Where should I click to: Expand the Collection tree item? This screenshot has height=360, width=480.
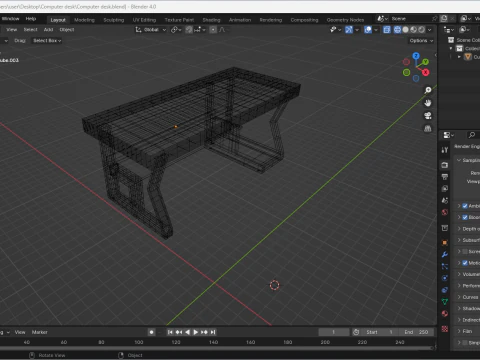[451, 48]
